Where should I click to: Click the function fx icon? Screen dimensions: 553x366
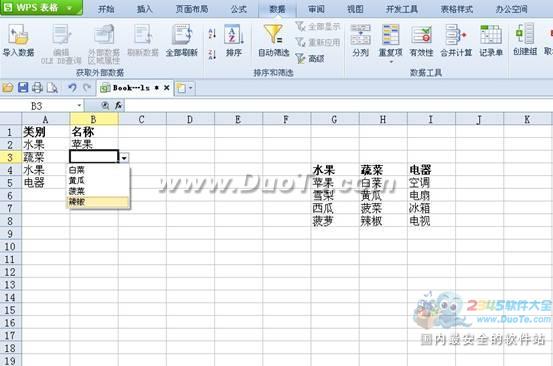118,105
